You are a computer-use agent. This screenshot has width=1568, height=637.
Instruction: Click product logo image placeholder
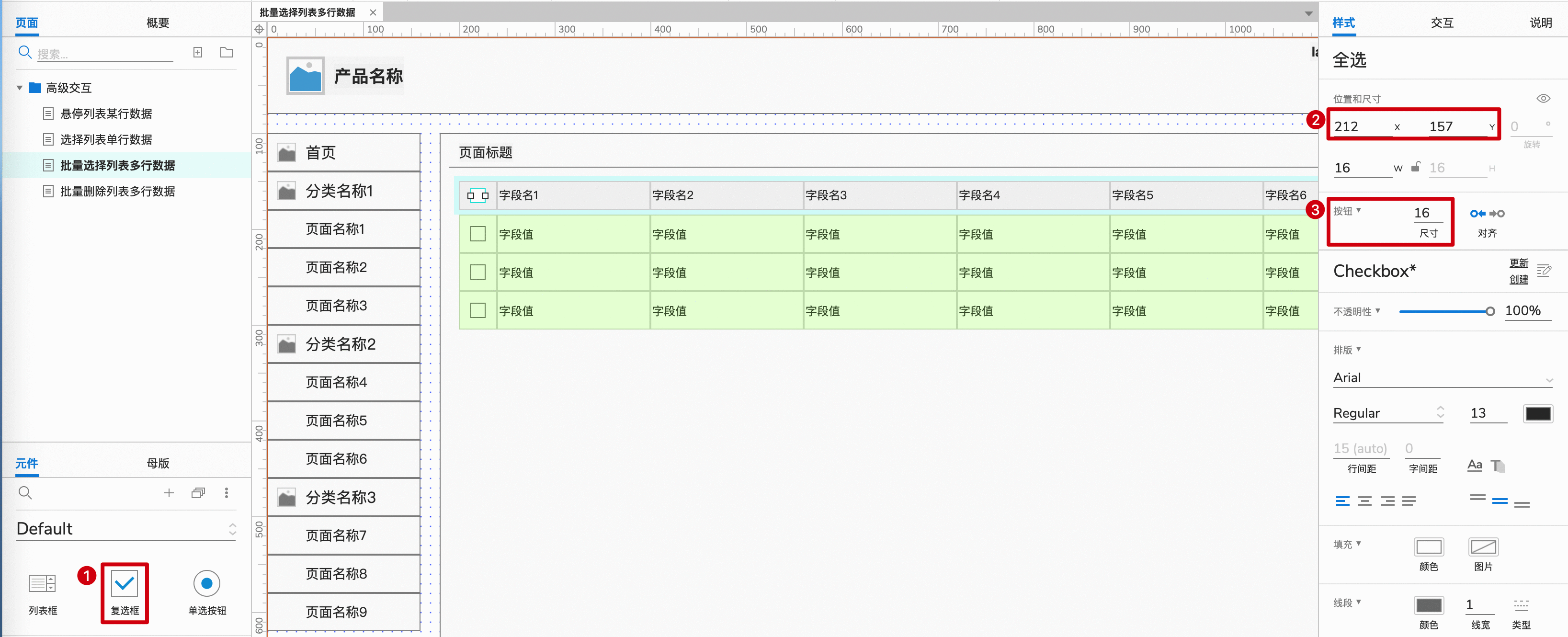tap(306, 76)
